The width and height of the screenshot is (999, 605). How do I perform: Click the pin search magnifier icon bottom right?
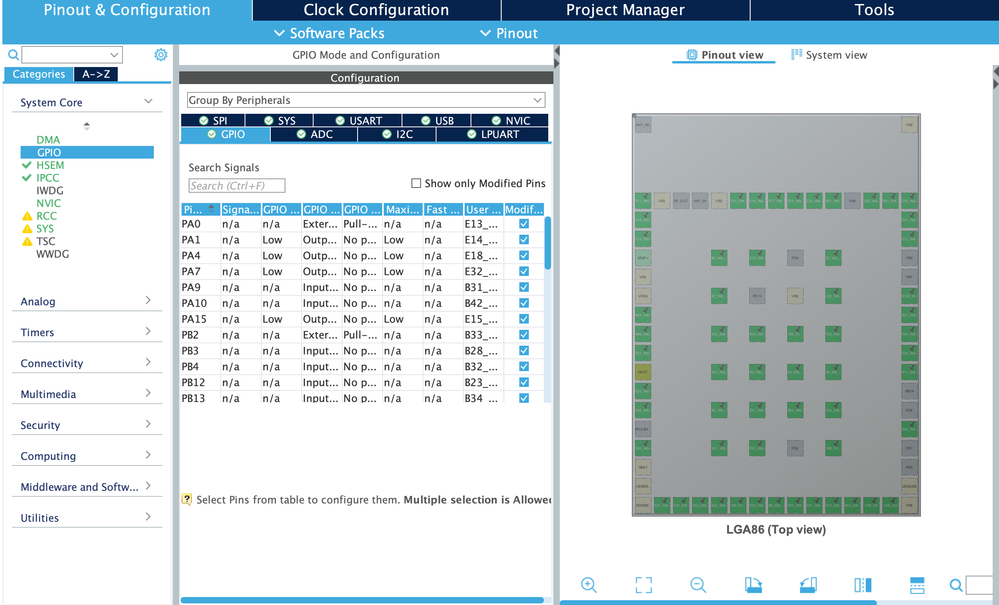[956, 585]
